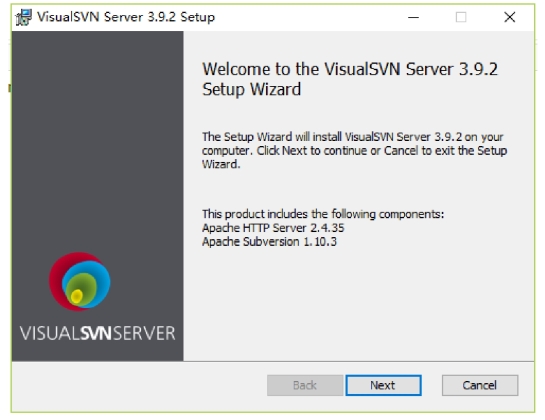The width and height of the screenshot is (545, 420).
Task: Click the VisualSVN concentric circles logo
Action: coord(80,282)
